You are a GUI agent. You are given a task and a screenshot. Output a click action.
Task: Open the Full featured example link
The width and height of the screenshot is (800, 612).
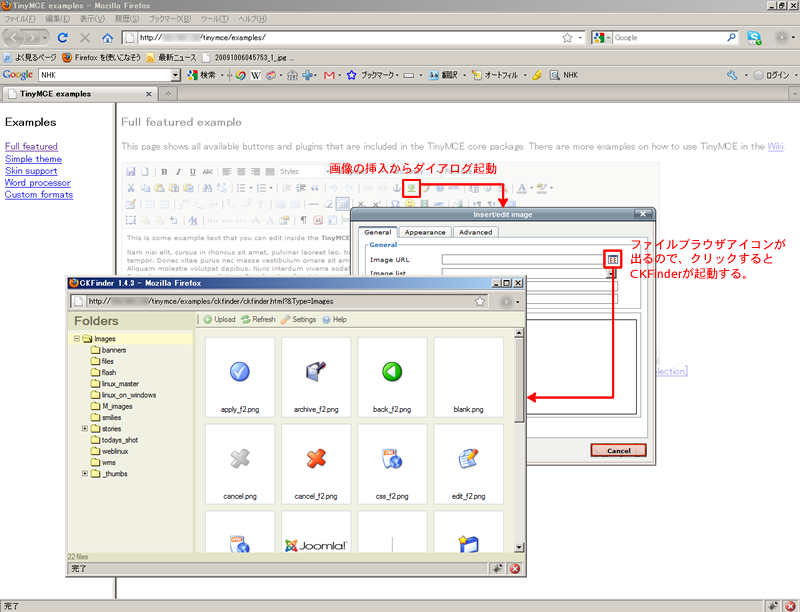31,146
